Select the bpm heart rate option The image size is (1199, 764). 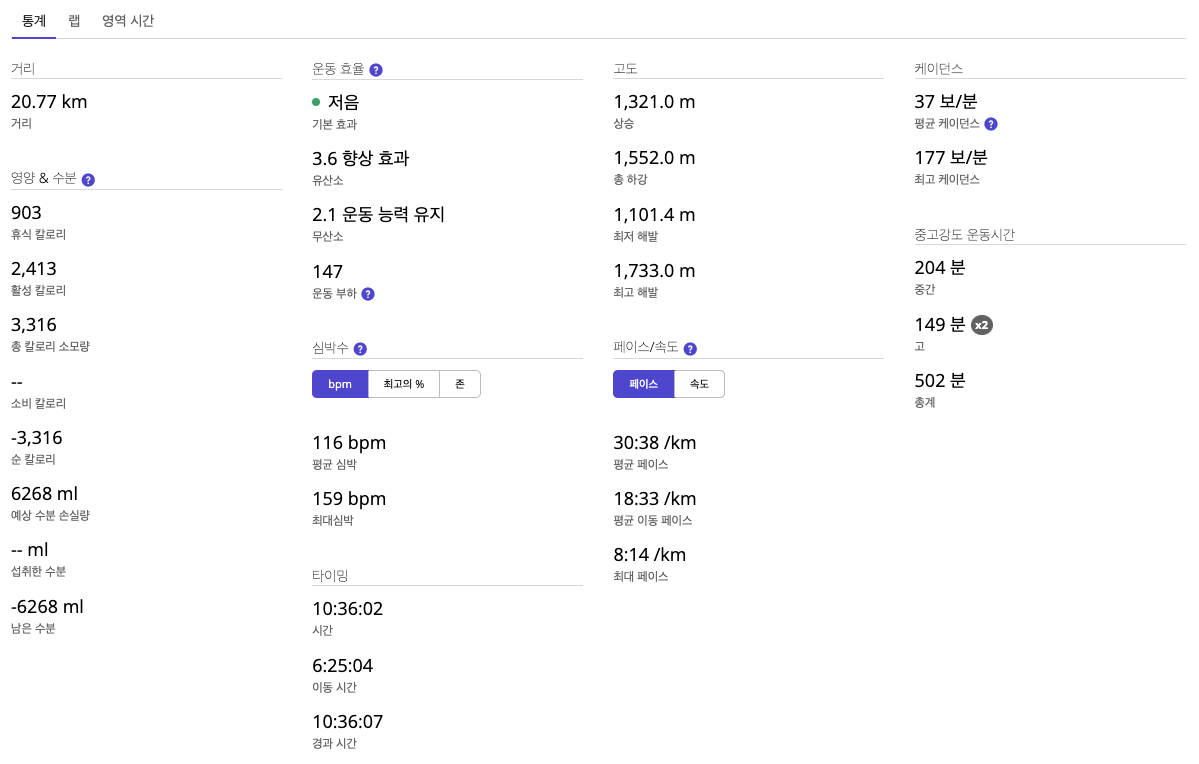tap(340, 383)
